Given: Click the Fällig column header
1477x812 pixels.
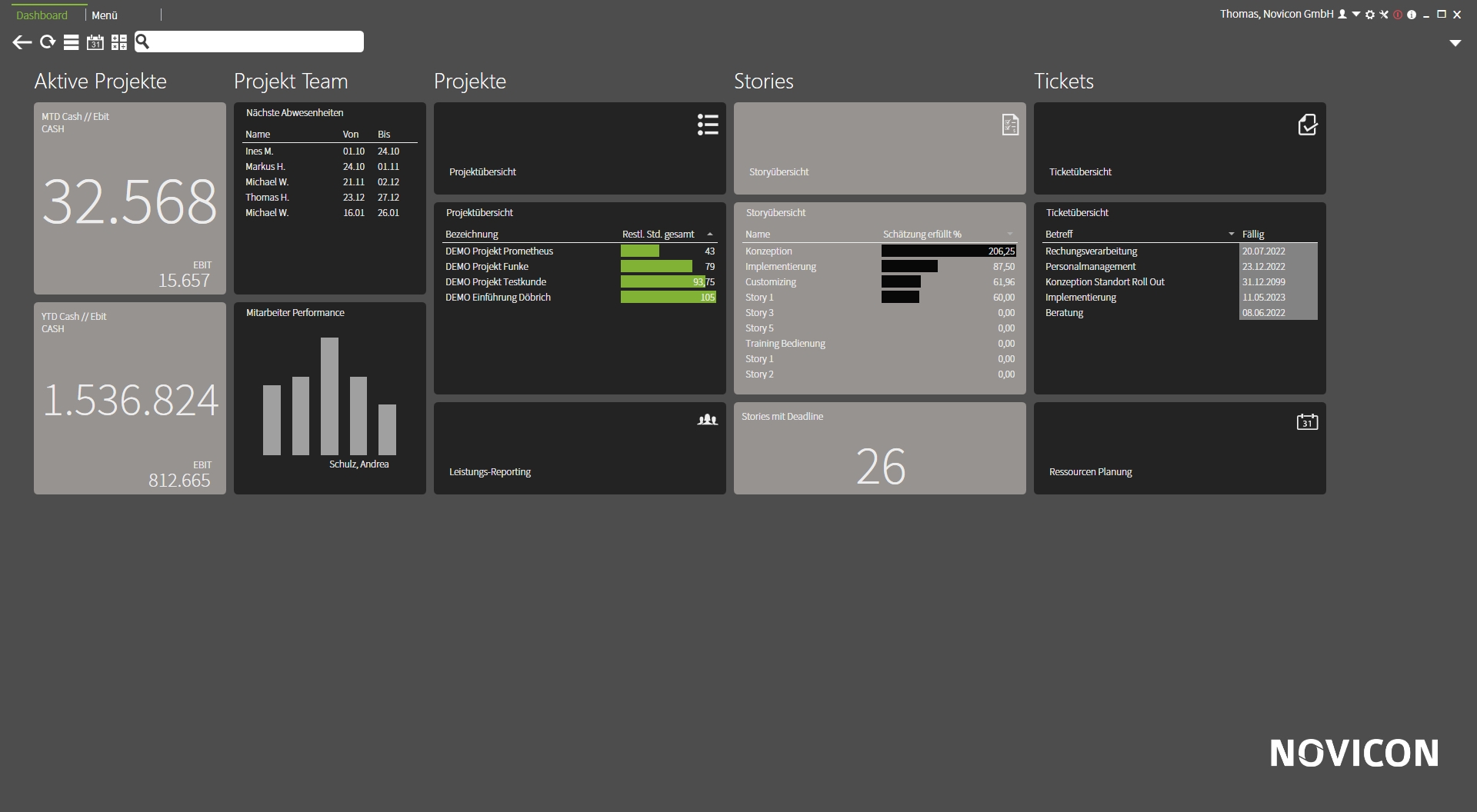Looking at the screenshot, I should (x=1253, y=235).
